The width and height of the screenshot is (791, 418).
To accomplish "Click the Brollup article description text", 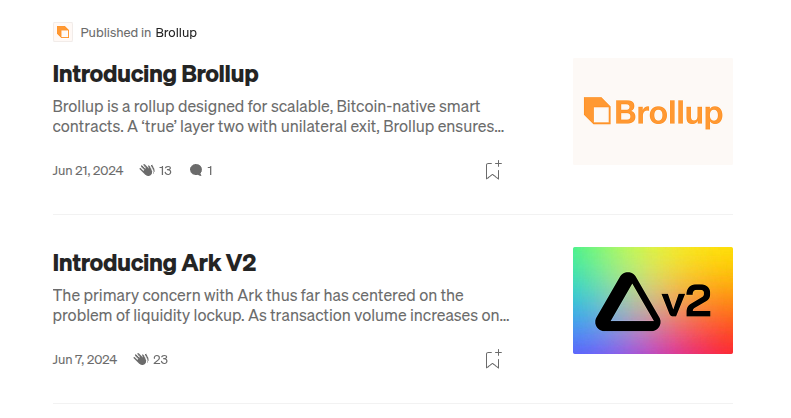I will (x=278, y=116).
